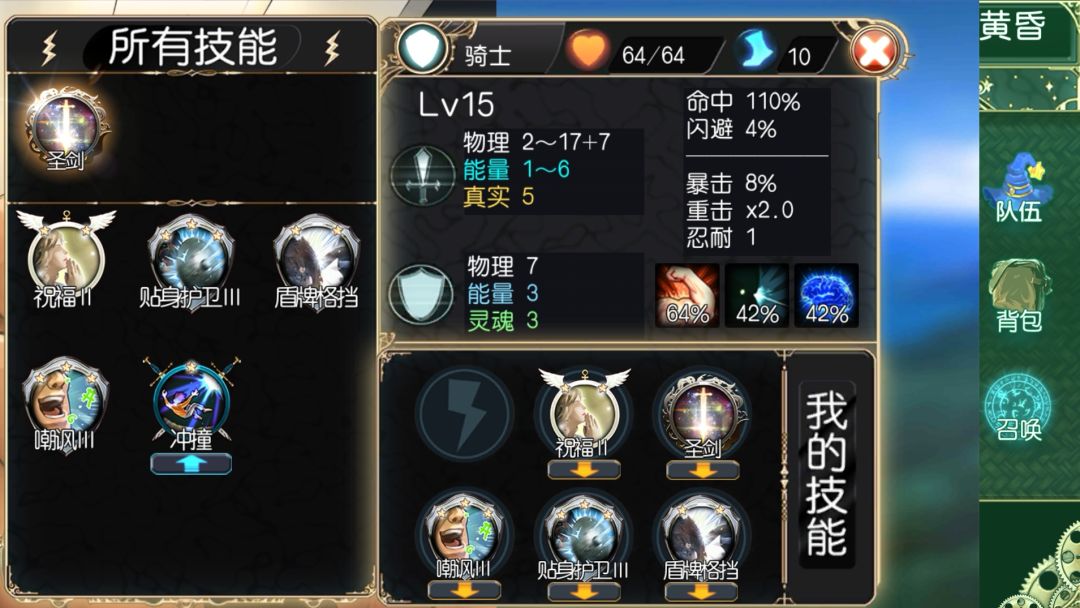Click the empty lightning skill slot

click(x=464, y=414)
